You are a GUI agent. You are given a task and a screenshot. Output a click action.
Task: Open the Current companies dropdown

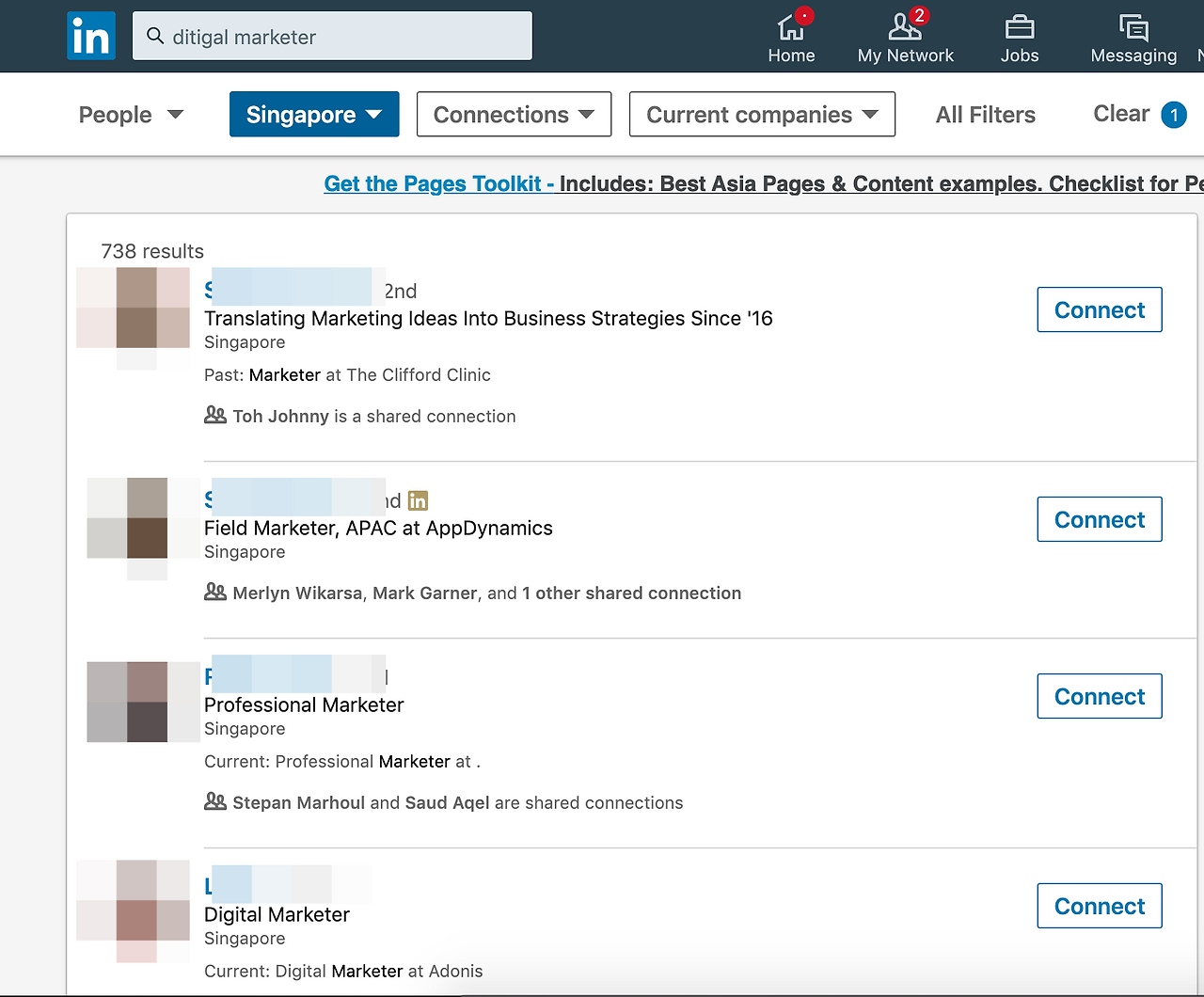tap(762, 114)
